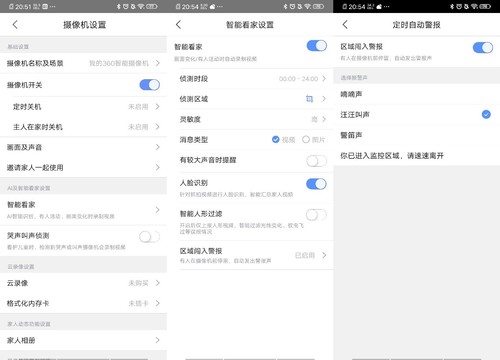
Task: Open 邀请家人一起使用 chevron
Action: [x=158, y=167]
